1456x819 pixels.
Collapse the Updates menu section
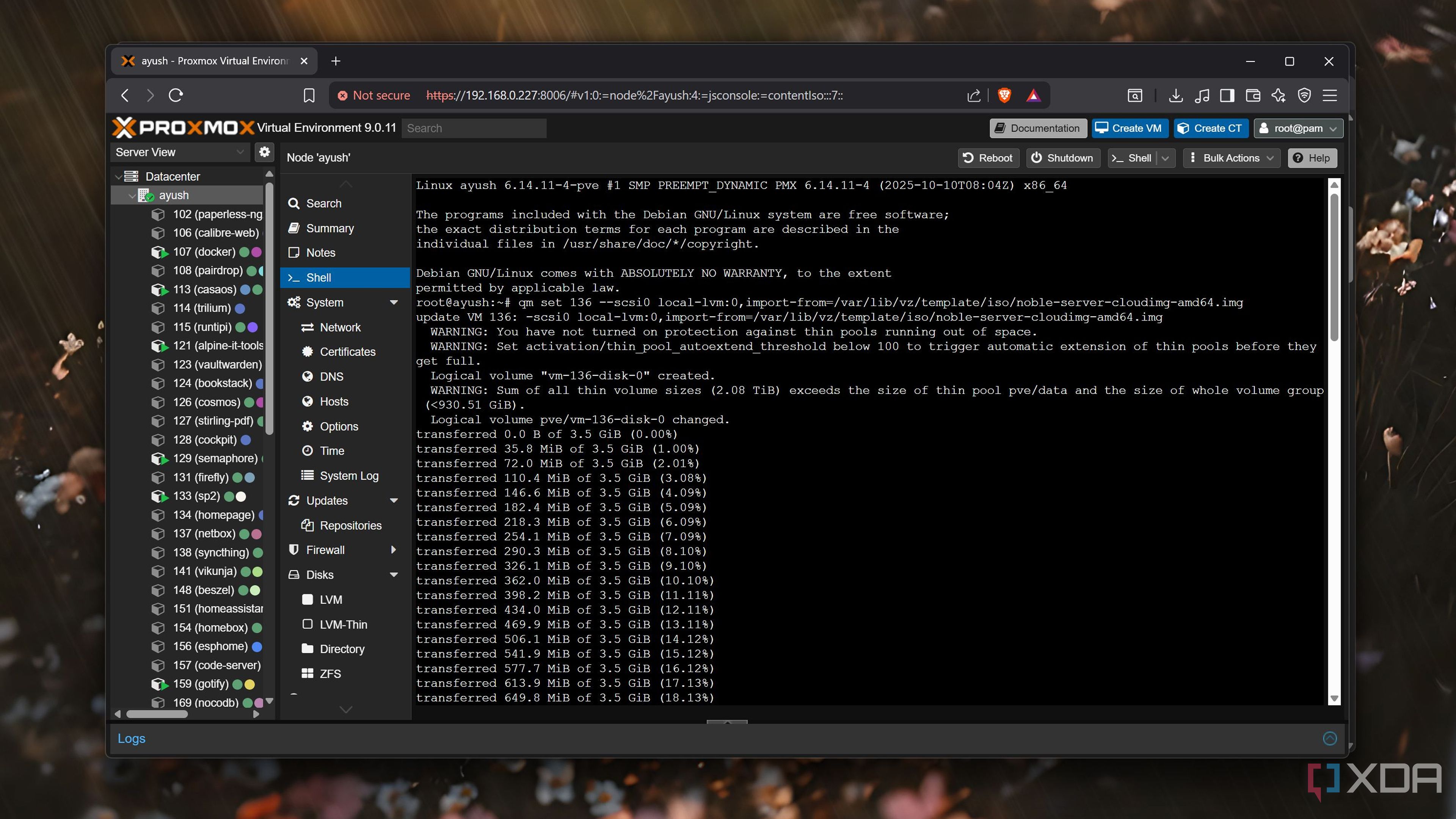click(x=394, y=501)
